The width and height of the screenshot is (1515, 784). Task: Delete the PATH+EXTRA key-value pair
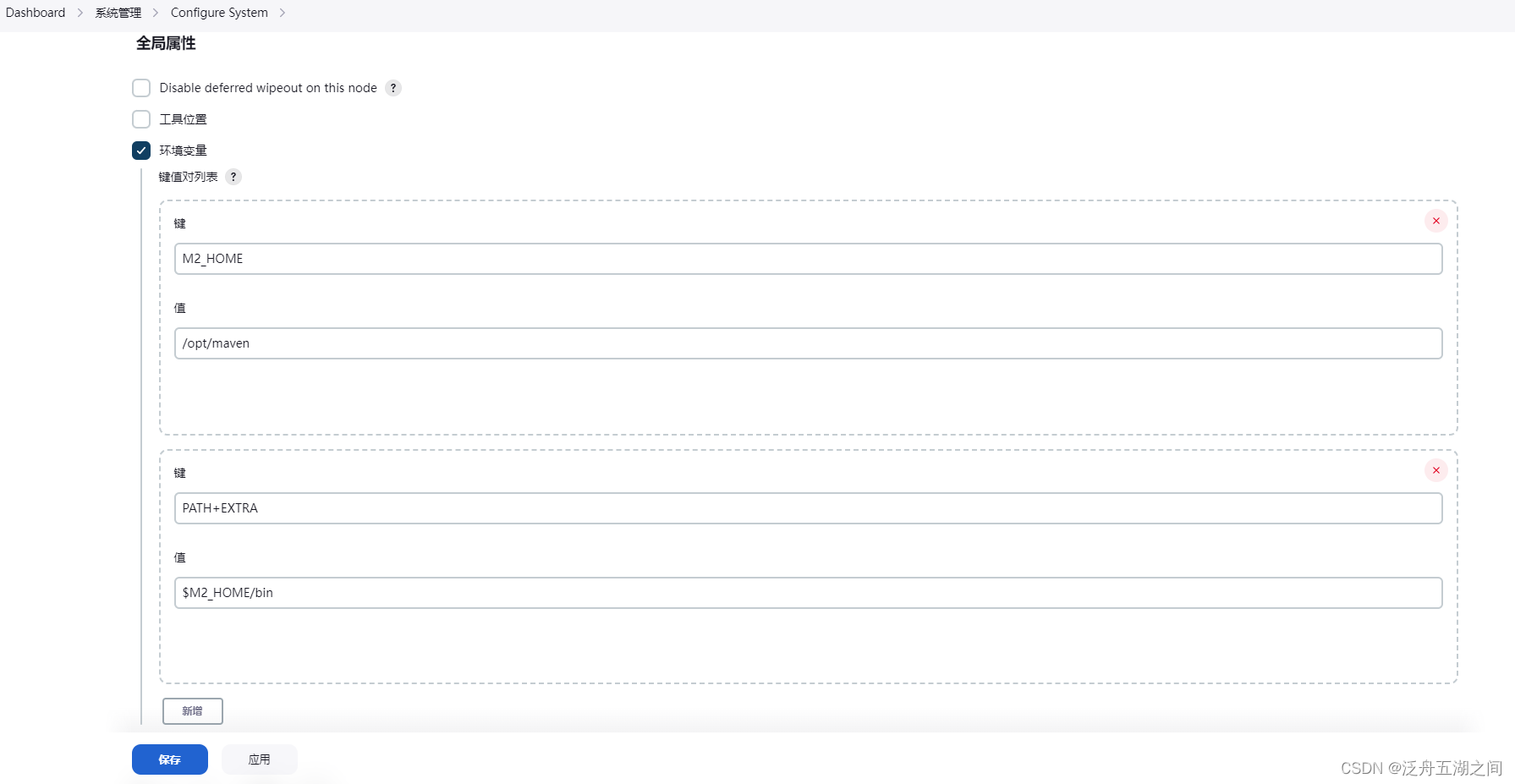pyautogui.click(x=1435, y=470)
